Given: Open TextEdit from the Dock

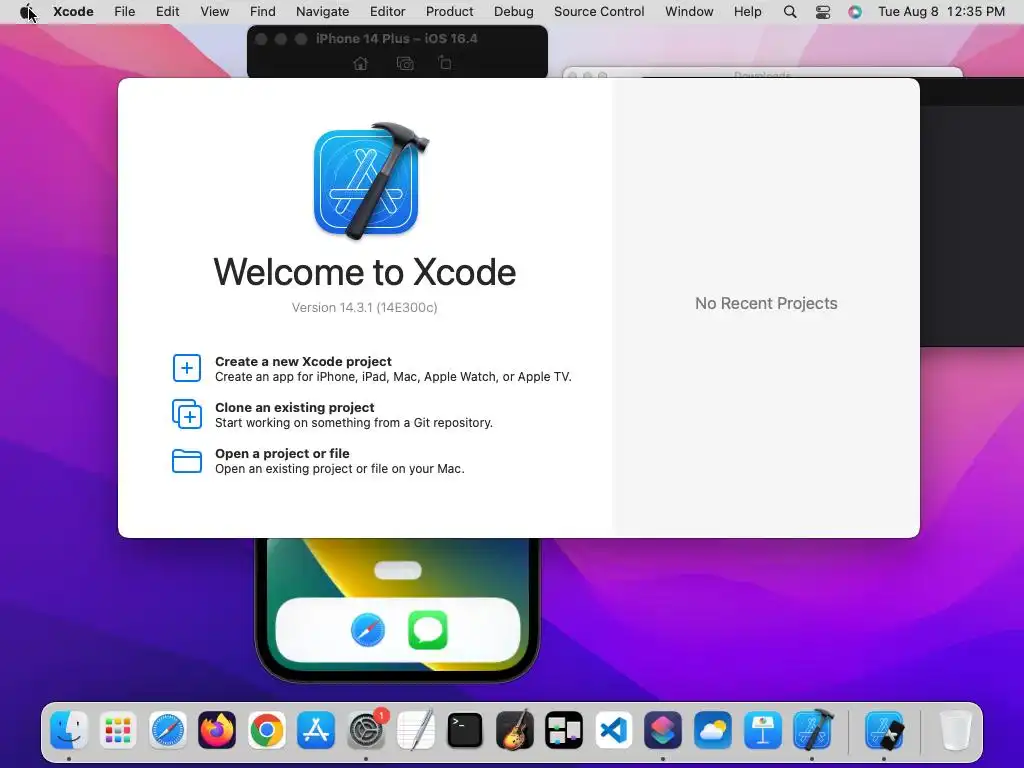Looking at the screenshot, I should click(x=415, y=730).
